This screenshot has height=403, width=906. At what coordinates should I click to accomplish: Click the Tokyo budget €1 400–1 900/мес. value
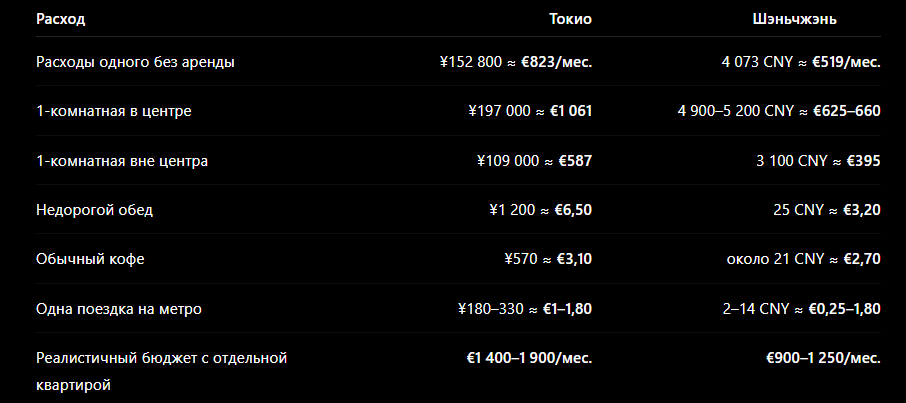coord(529,358)
